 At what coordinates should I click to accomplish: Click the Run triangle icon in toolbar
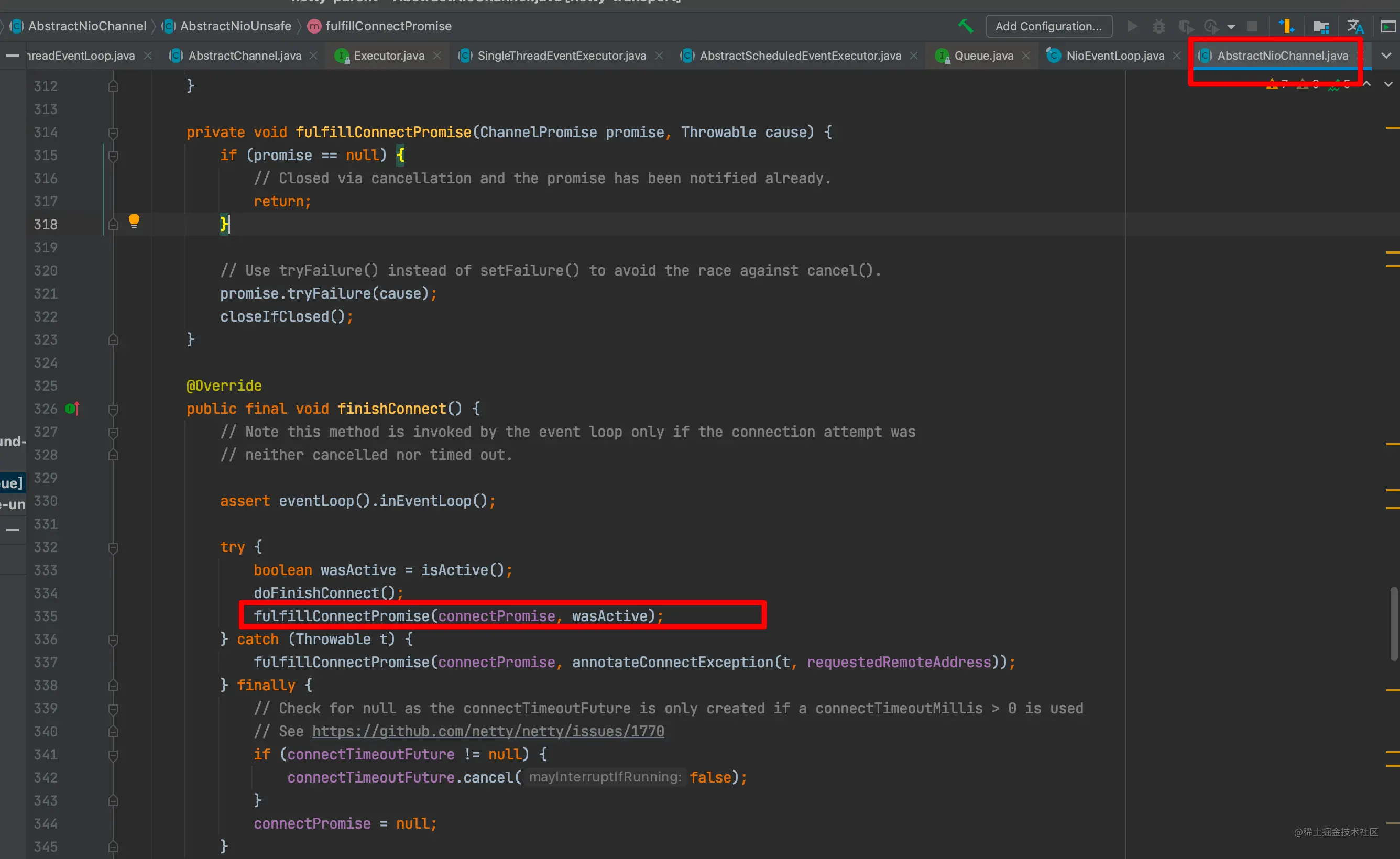click(1132, 26)
